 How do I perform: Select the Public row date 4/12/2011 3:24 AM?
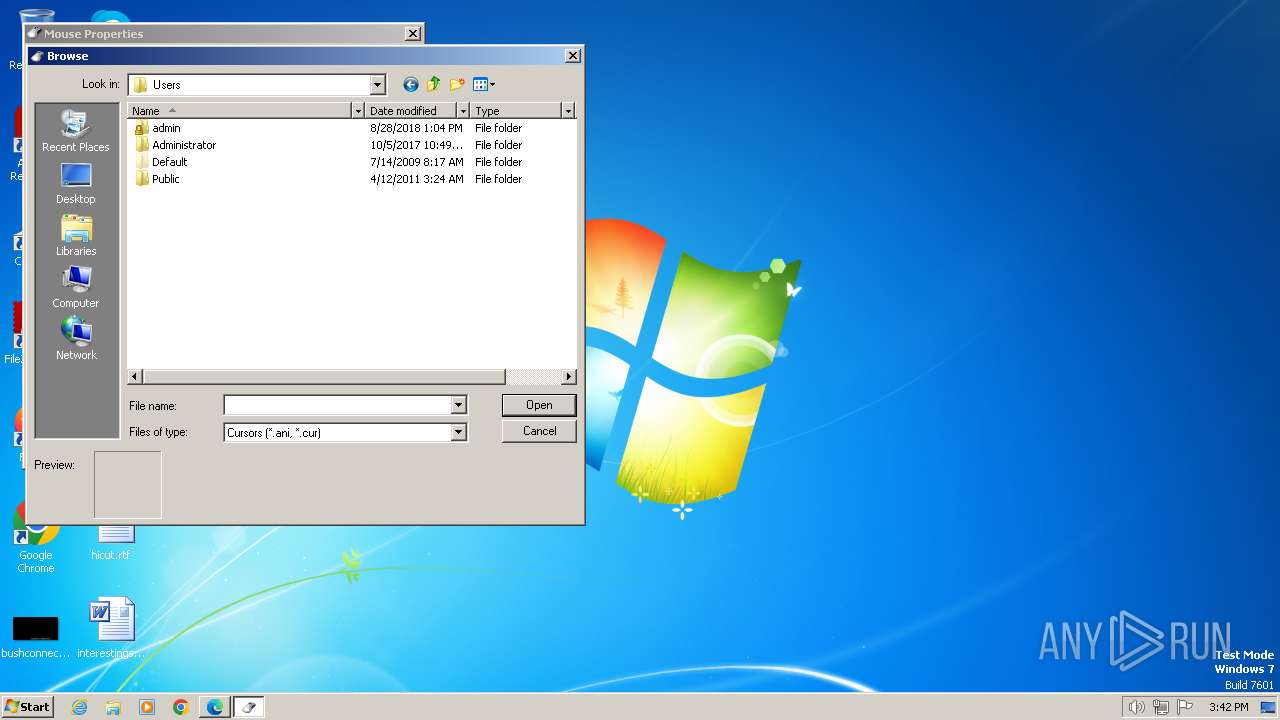(417, 179)
